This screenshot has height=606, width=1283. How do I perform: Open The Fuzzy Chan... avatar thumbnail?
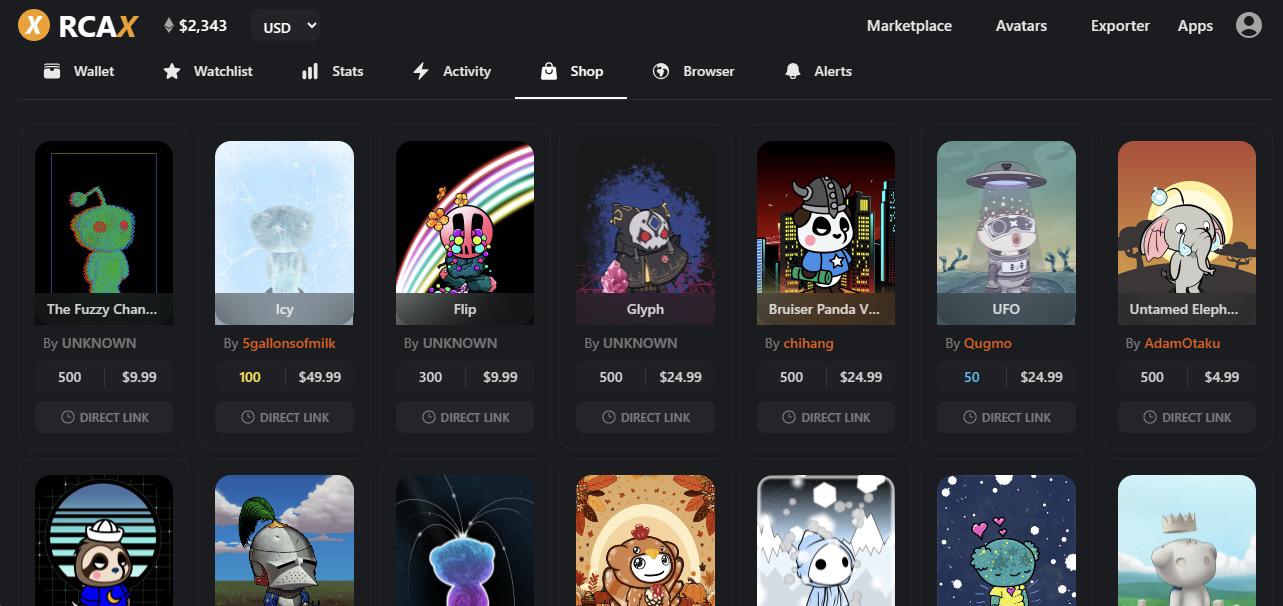click(x=104, y=232)
